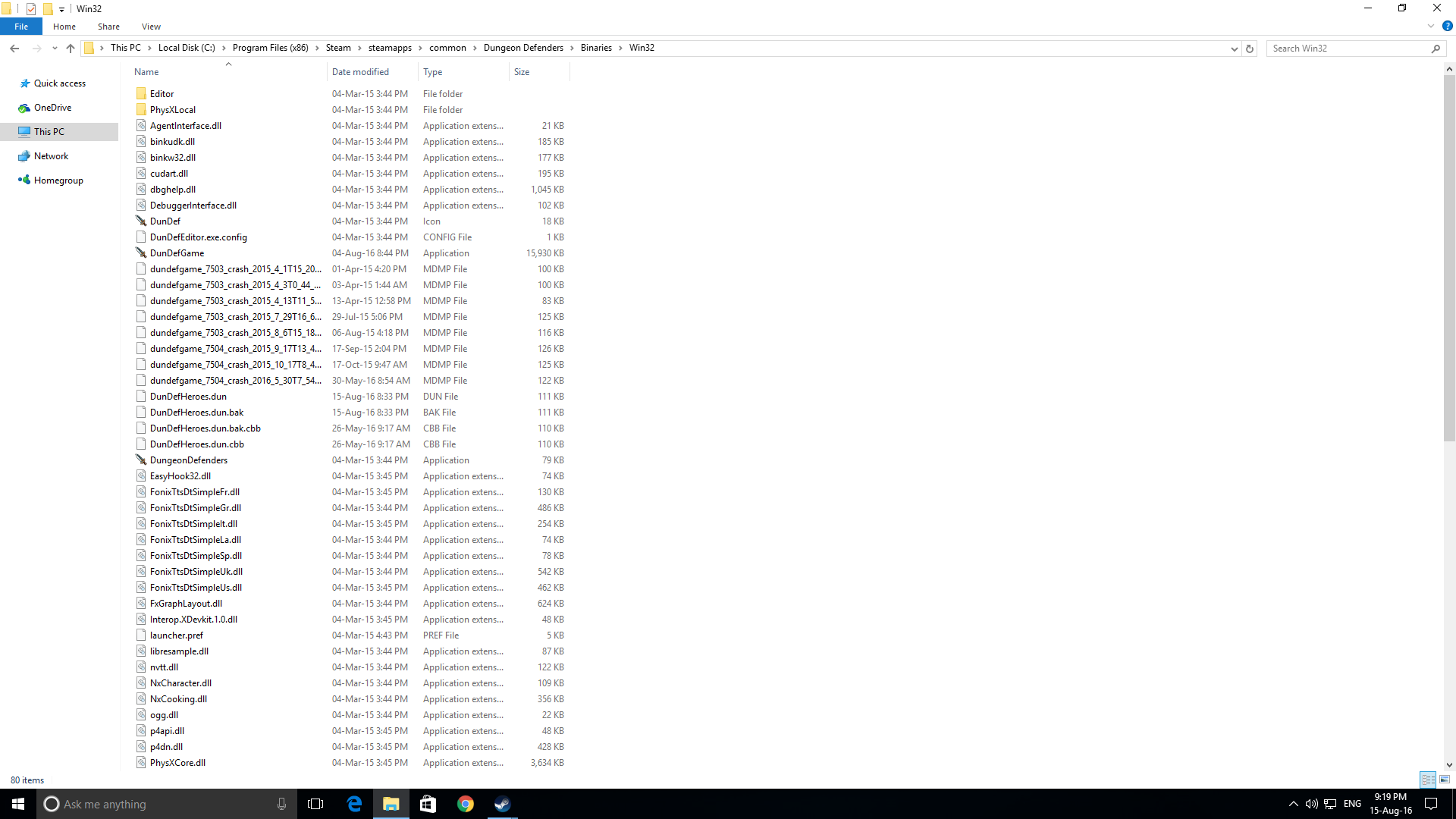Open the DunDefGame application file
The width and height of the screenshot is (1456, 819).
[x=177, y=253]
